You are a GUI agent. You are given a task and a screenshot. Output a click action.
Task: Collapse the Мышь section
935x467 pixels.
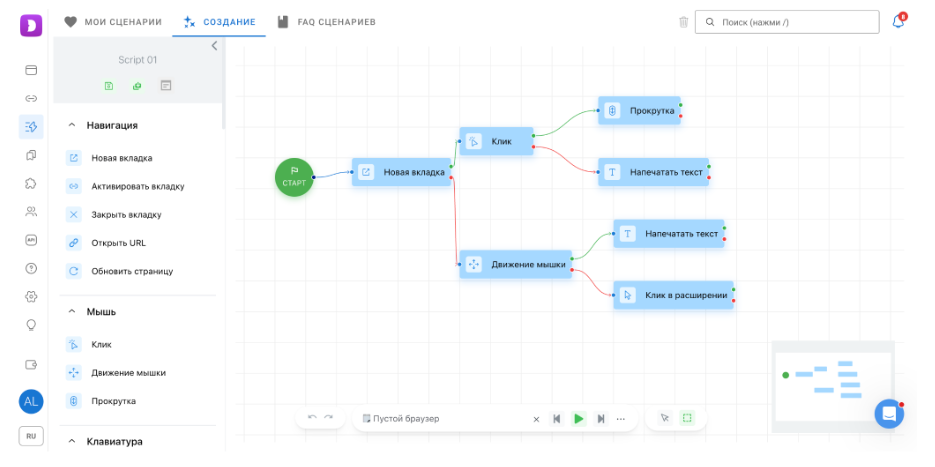(72, 312)
